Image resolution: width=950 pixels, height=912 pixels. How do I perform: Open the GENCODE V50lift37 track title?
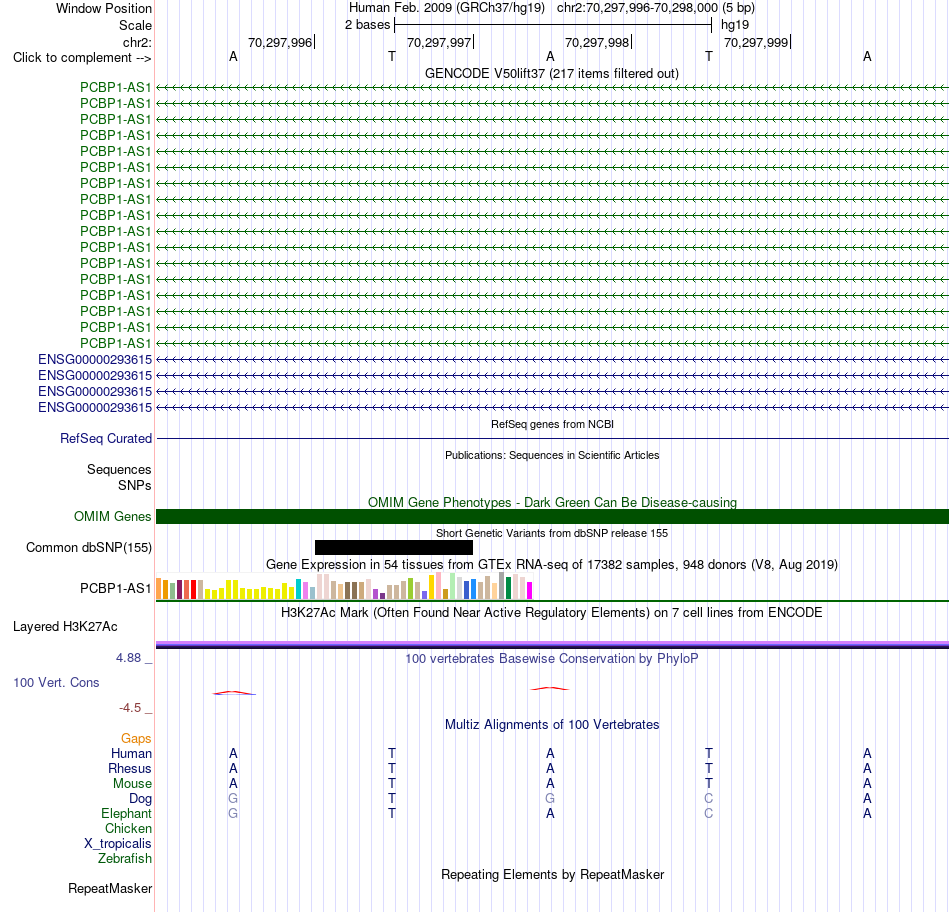(551, 73)
